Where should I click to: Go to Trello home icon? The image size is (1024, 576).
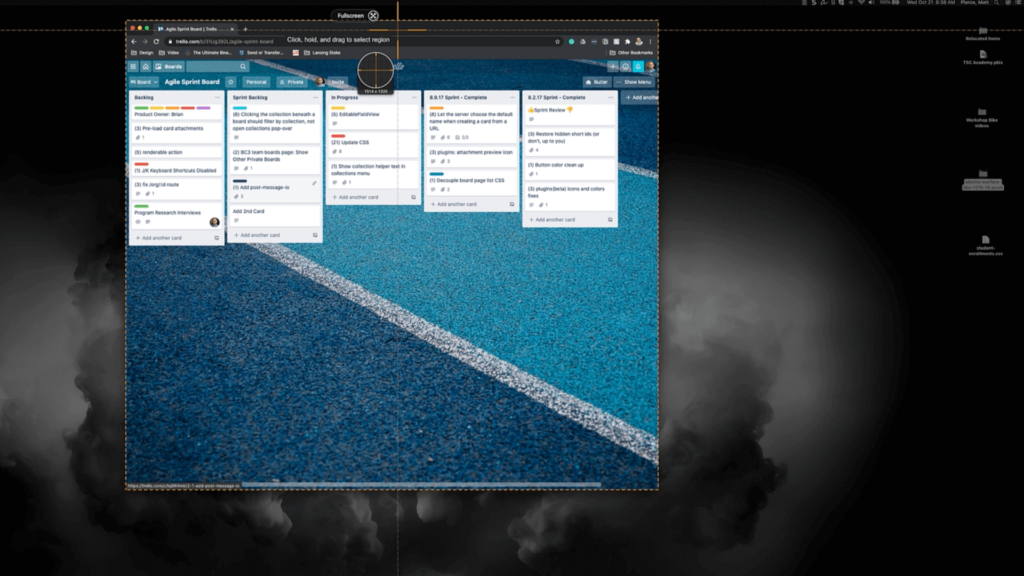click(146, 67)
